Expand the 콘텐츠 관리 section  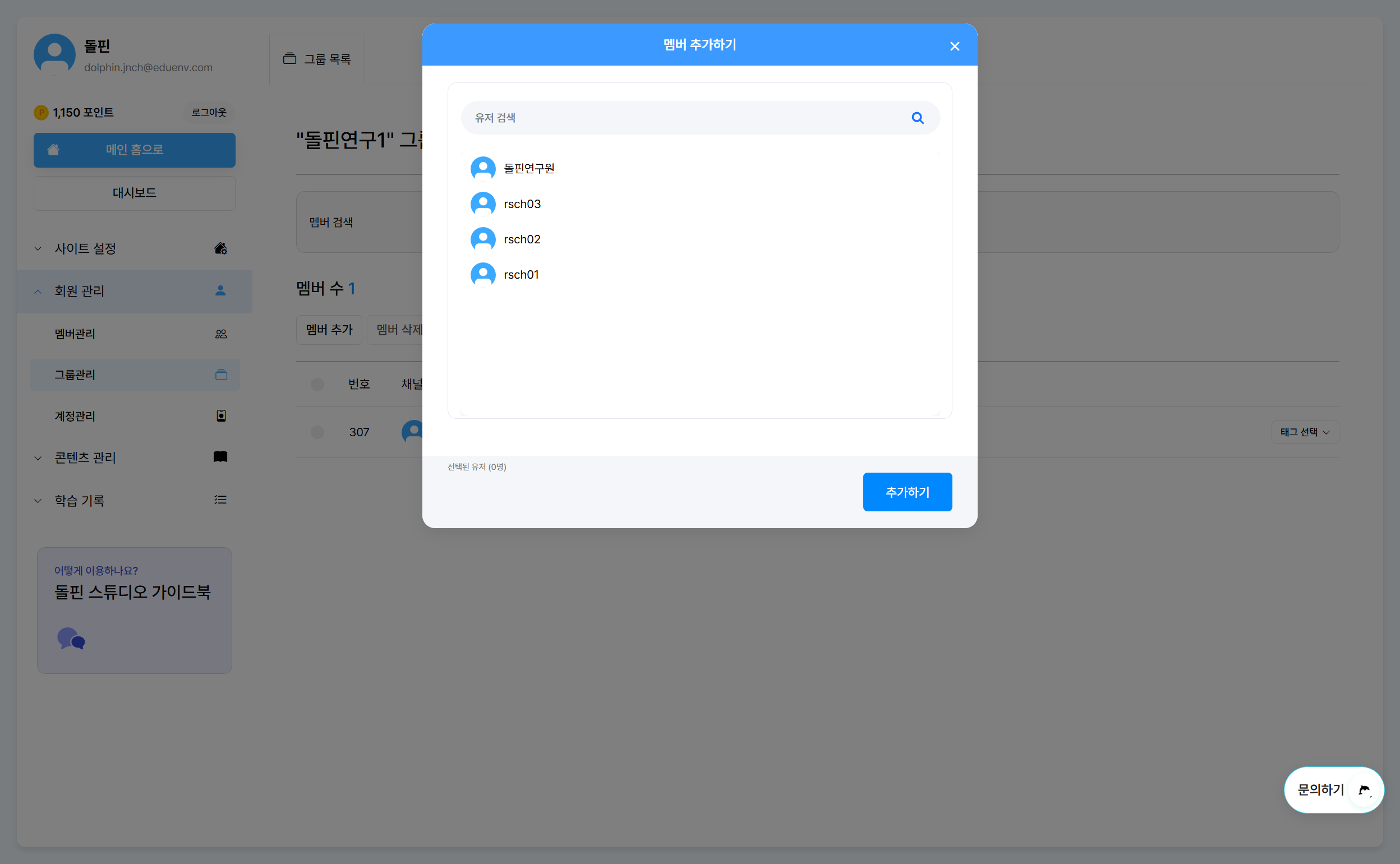pyautogui.click(x=86, y=458)
